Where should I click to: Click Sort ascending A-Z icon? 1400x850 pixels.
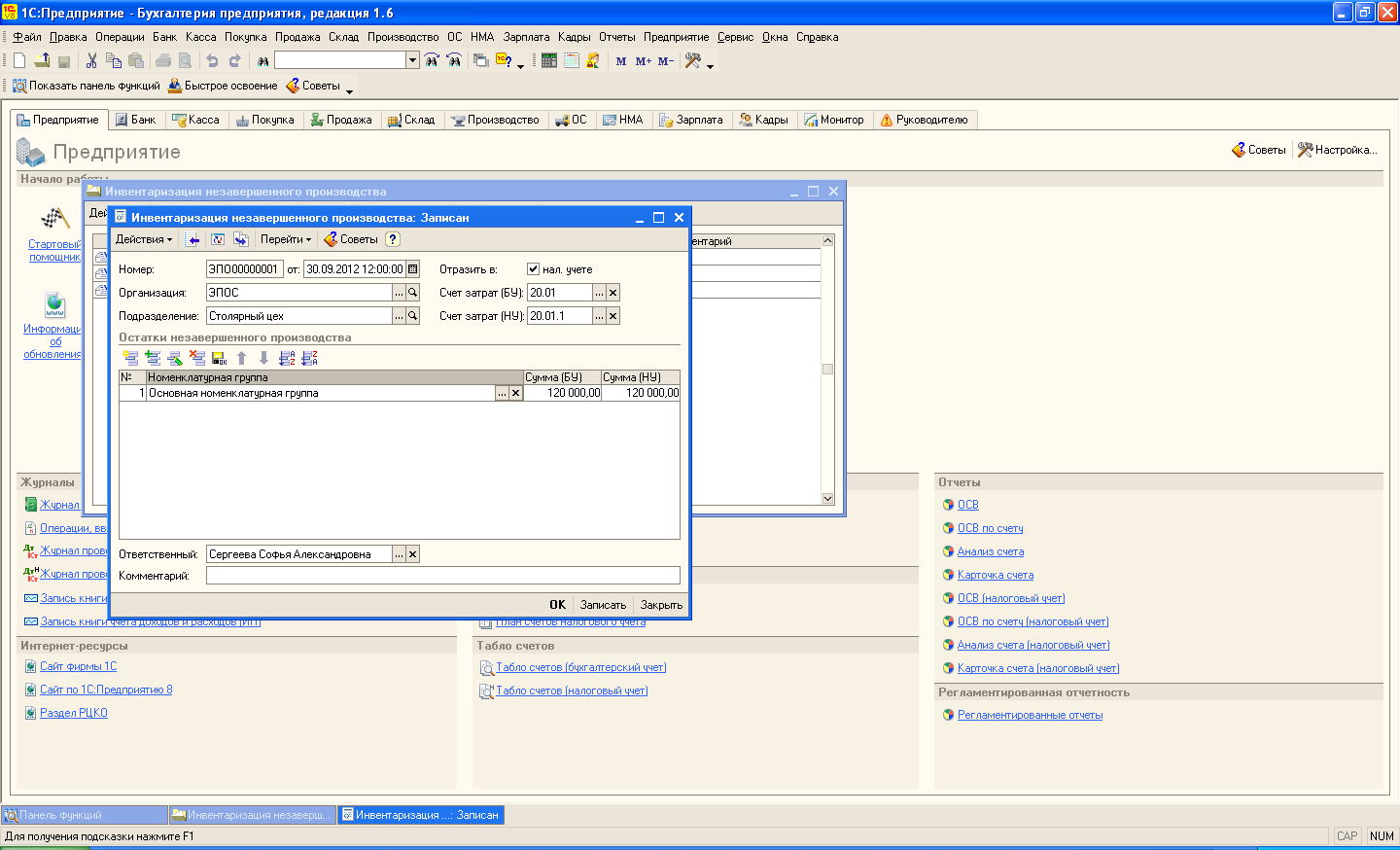(287, 358)
